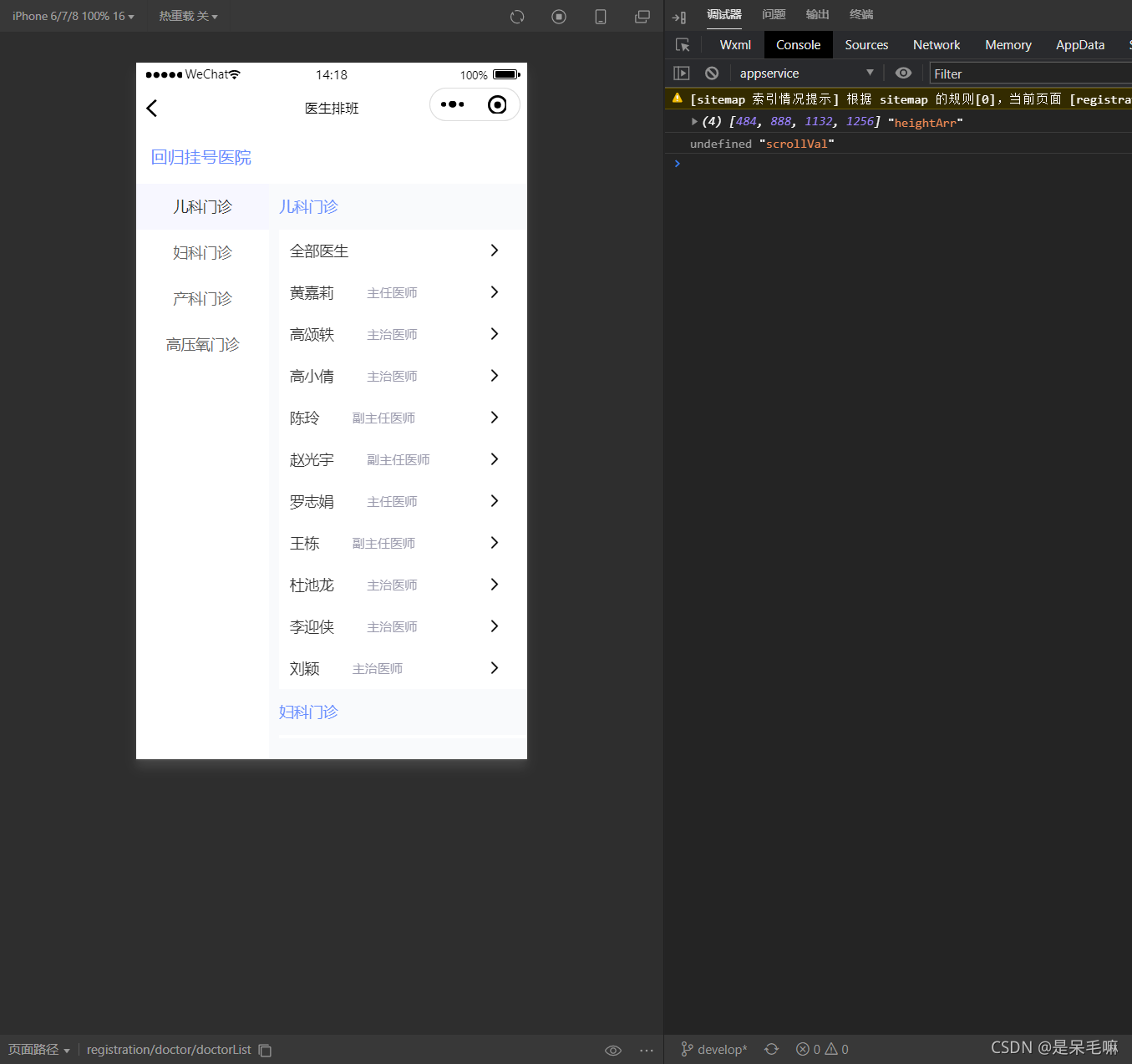This screenshot has width=1132, height=1064.
Task: Click the console Filter input field
Action: pyautogui.click(x=1031, y=73)
